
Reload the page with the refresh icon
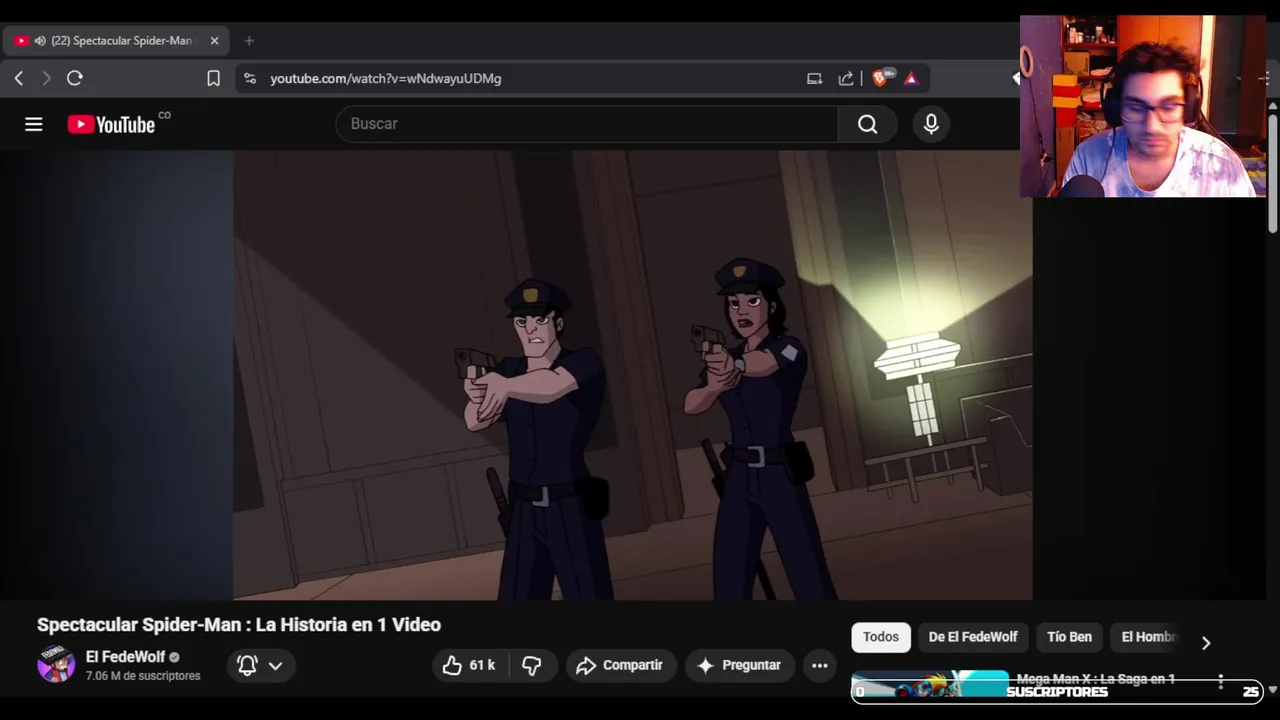(75, 78)
